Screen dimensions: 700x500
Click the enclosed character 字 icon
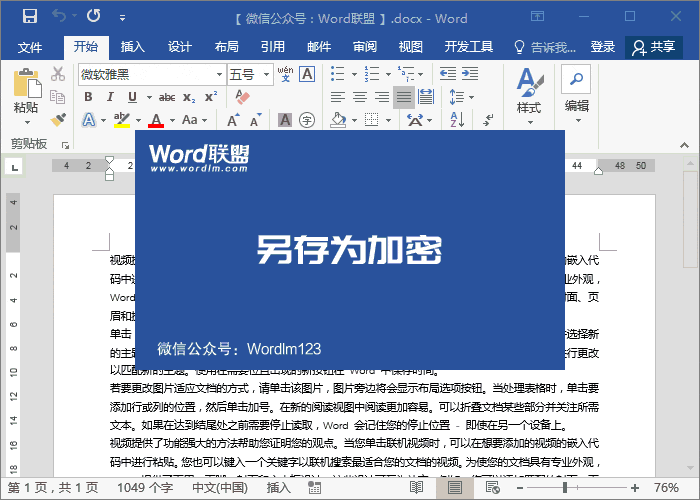tap(307, 120)
